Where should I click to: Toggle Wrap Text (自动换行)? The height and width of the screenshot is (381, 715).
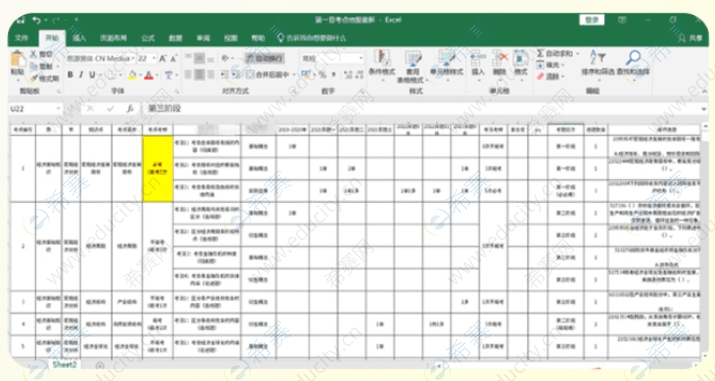tap(265, 58)
